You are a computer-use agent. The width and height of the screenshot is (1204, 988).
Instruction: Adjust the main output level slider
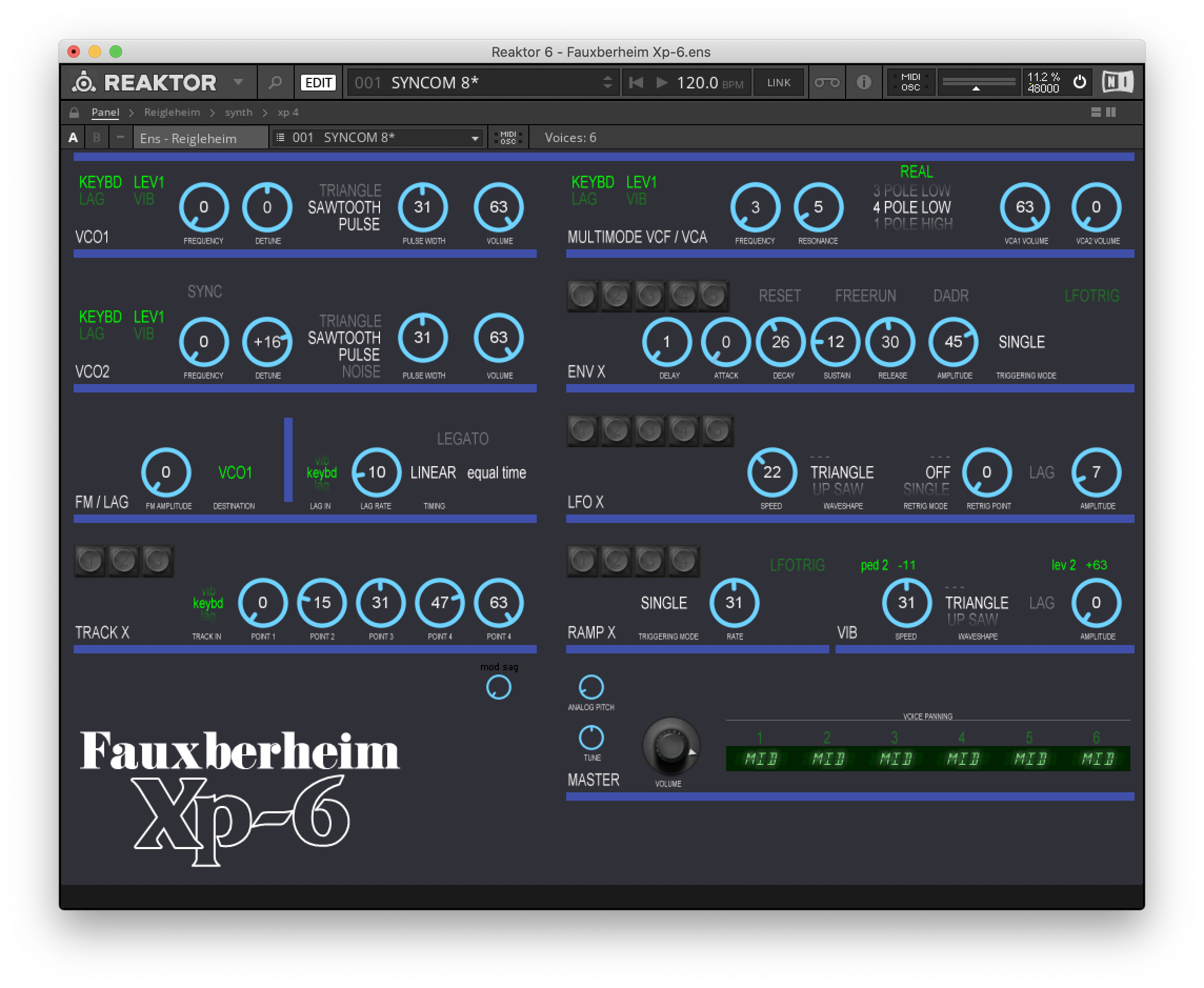978,83
